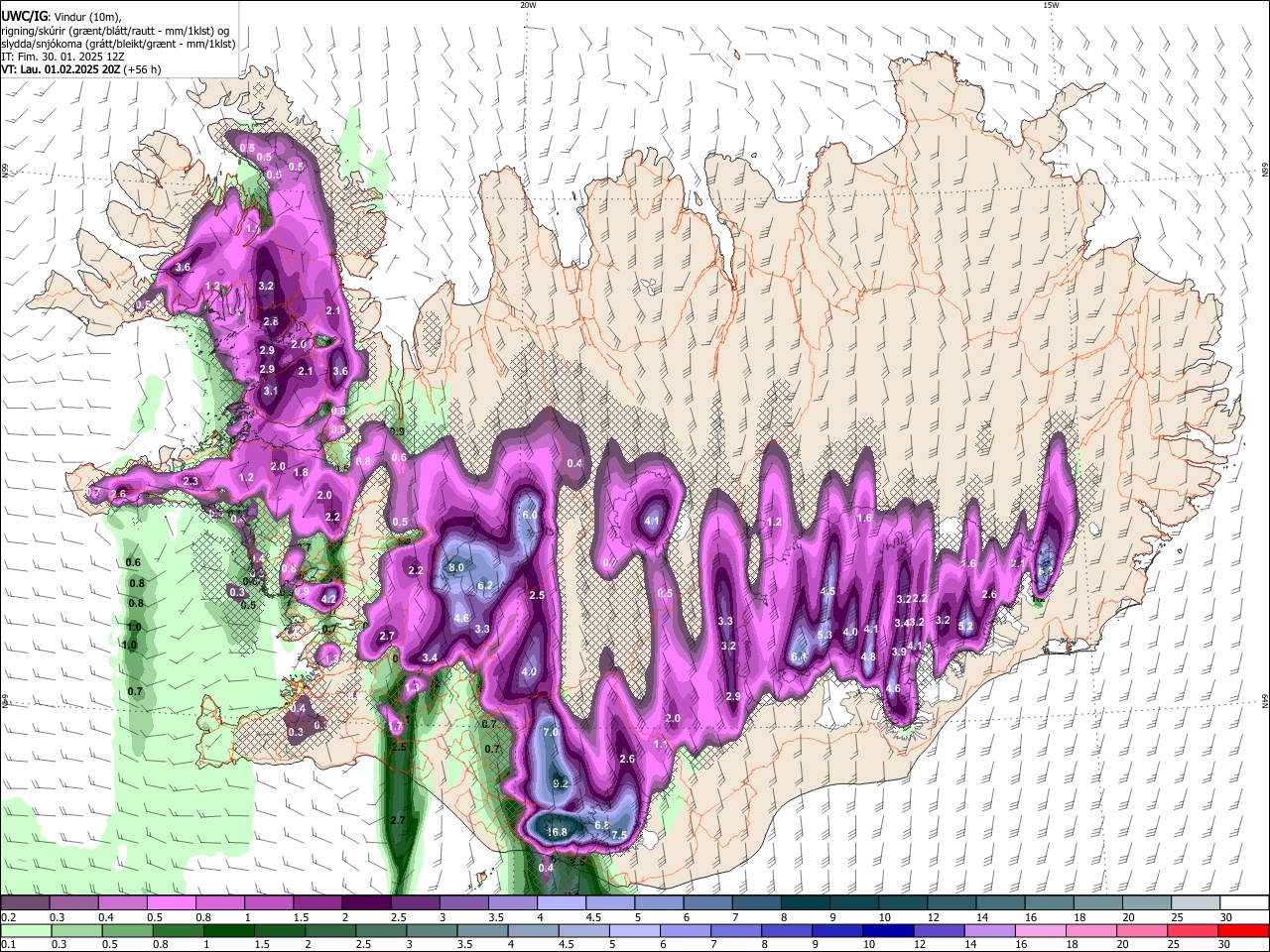1270x952 pixels.
Task: Pick the bright red swatch in the rain legend
Action: point(1244,930)
